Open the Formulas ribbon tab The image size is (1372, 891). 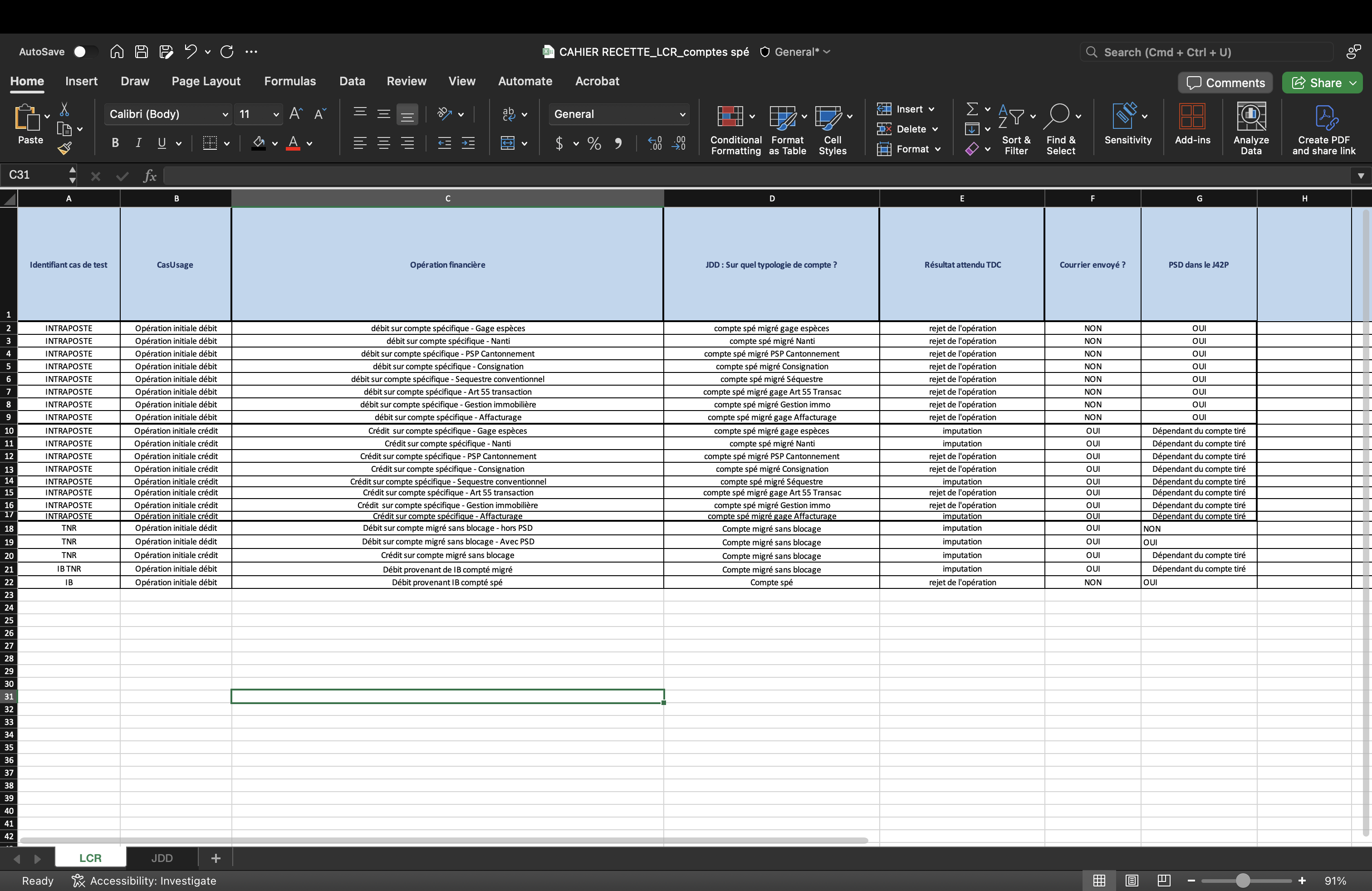tap(290, 81)
